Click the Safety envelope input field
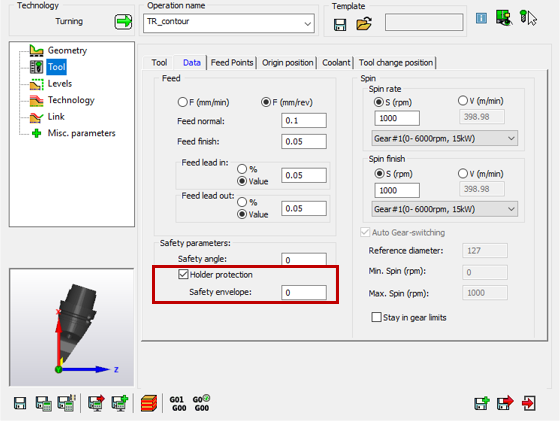 point(304,292)
